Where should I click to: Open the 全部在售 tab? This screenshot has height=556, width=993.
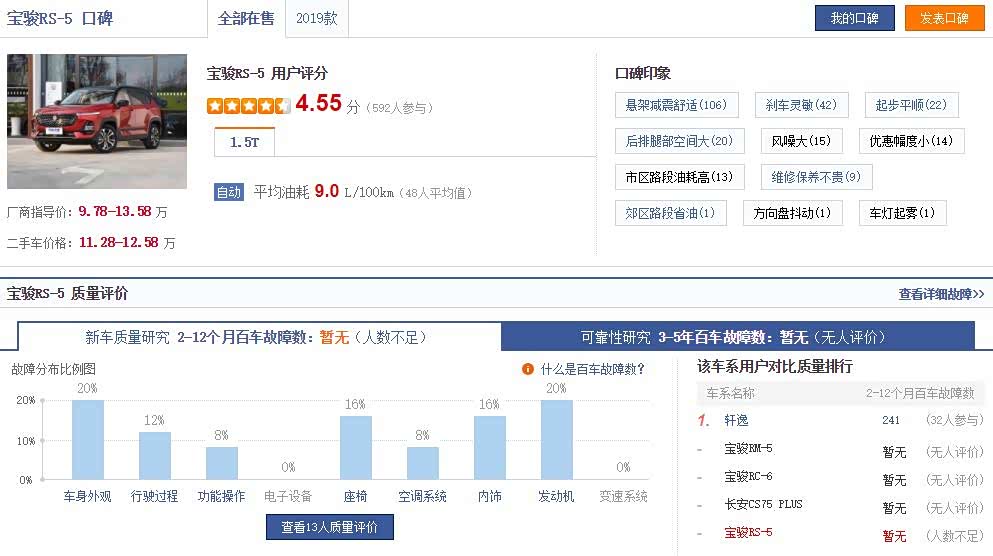(246, 18)
